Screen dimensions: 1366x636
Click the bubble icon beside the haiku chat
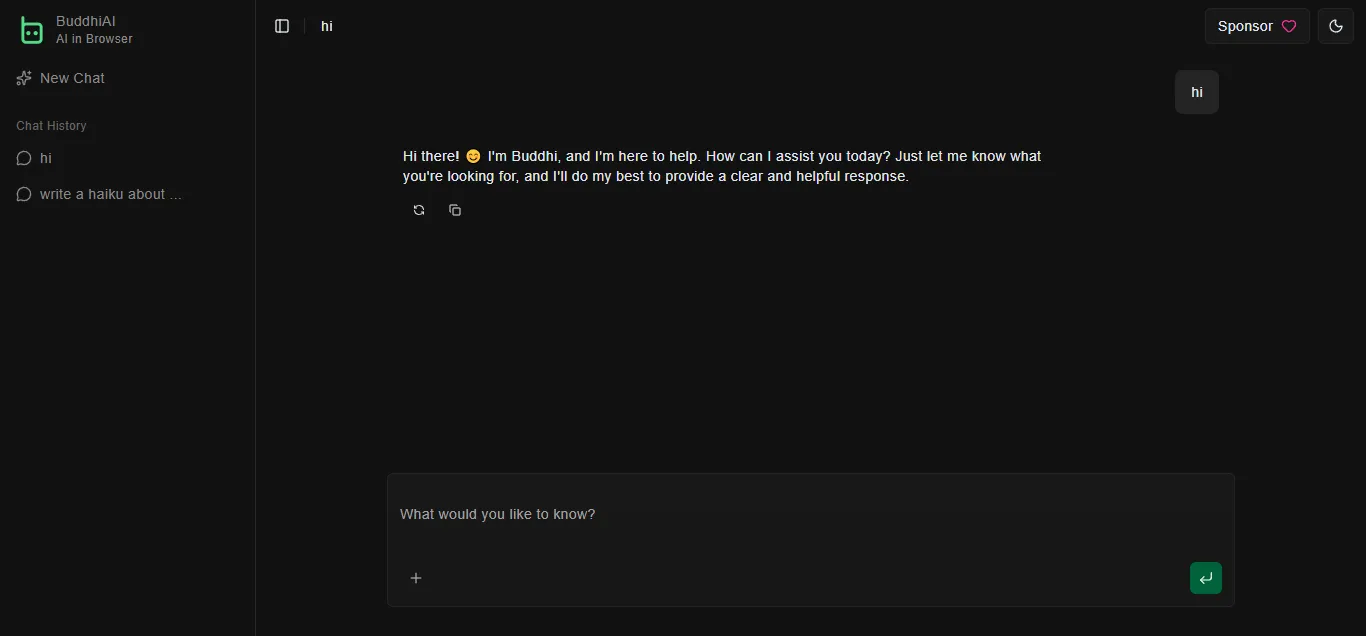coord(24,194)
